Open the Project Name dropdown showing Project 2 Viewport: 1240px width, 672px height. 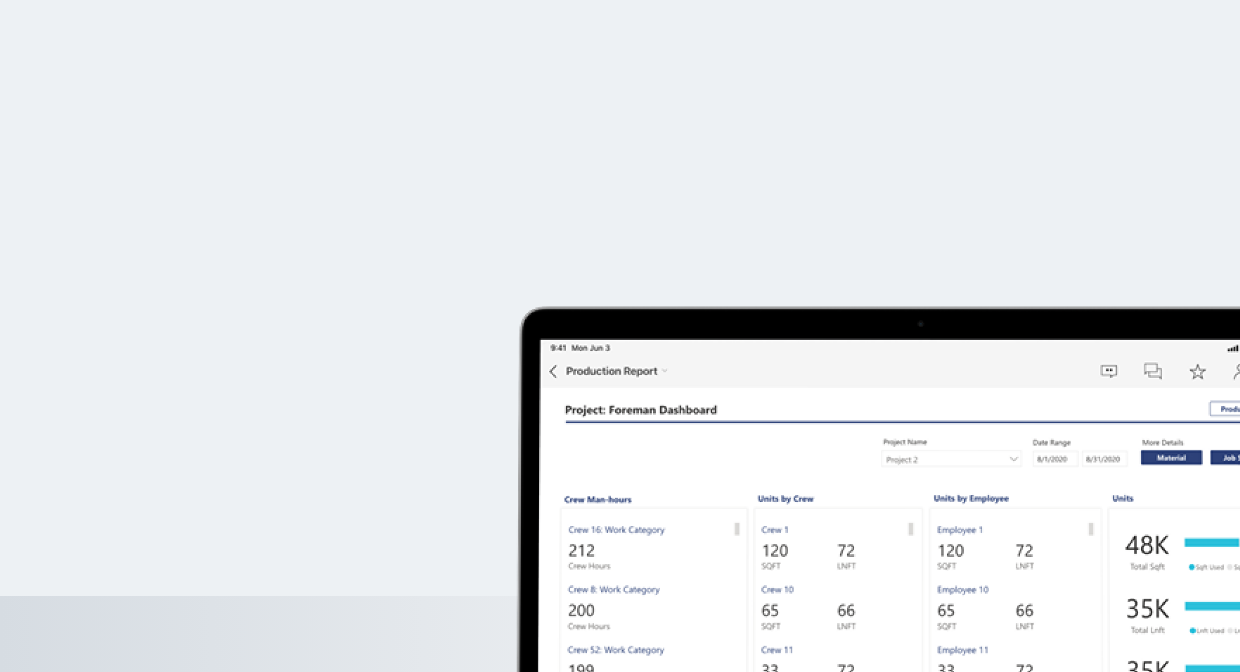pos(952,459)
